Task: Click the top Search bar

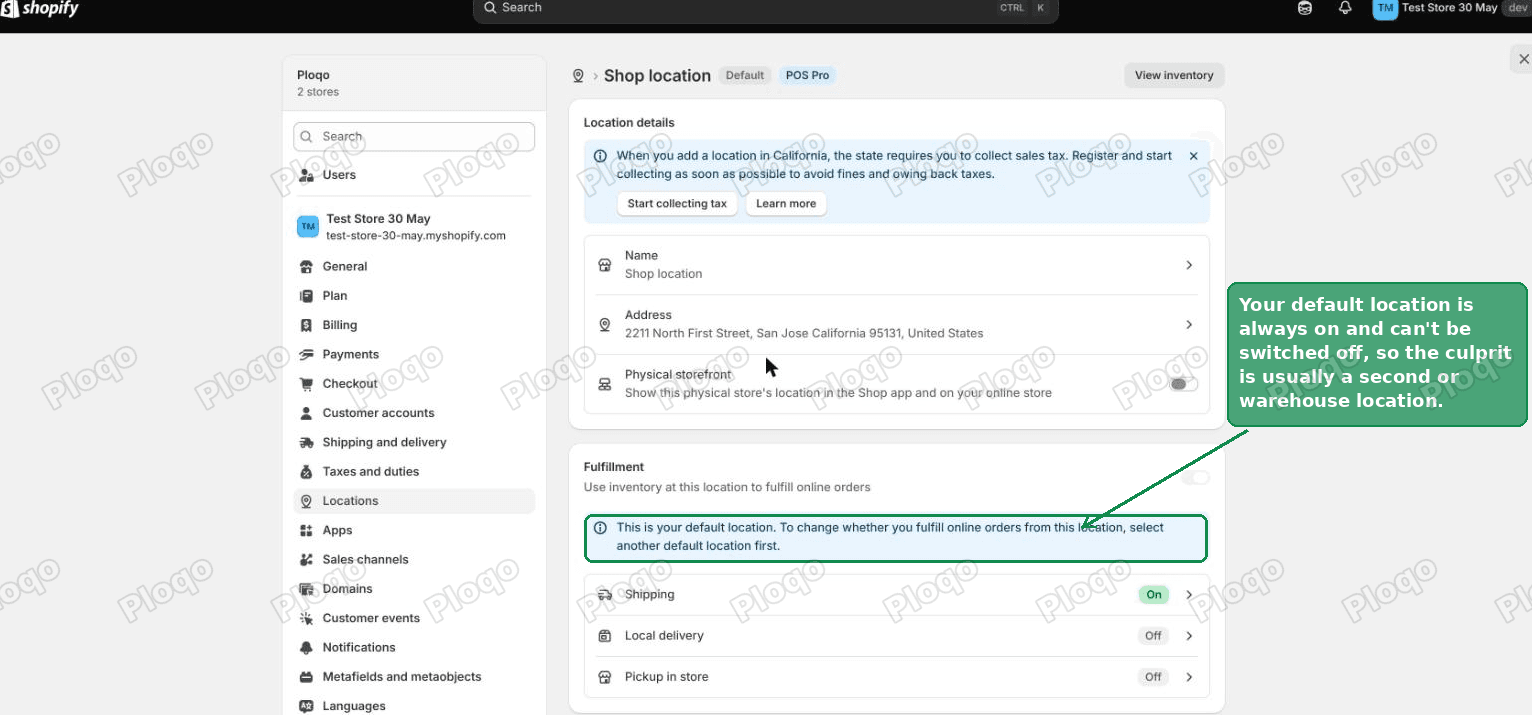Action: [x=765, y=9]
